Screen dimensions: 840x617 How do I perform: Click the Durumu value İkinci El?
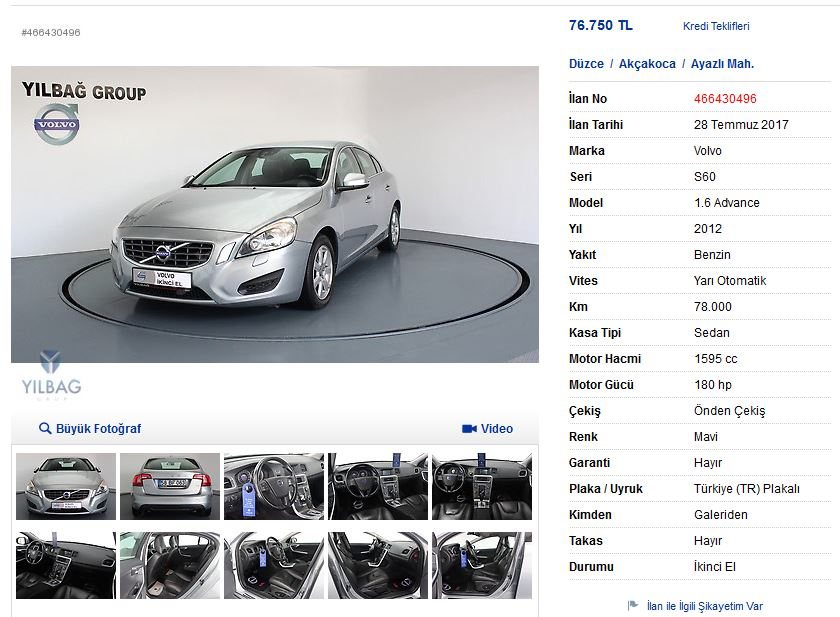[715, 567]
